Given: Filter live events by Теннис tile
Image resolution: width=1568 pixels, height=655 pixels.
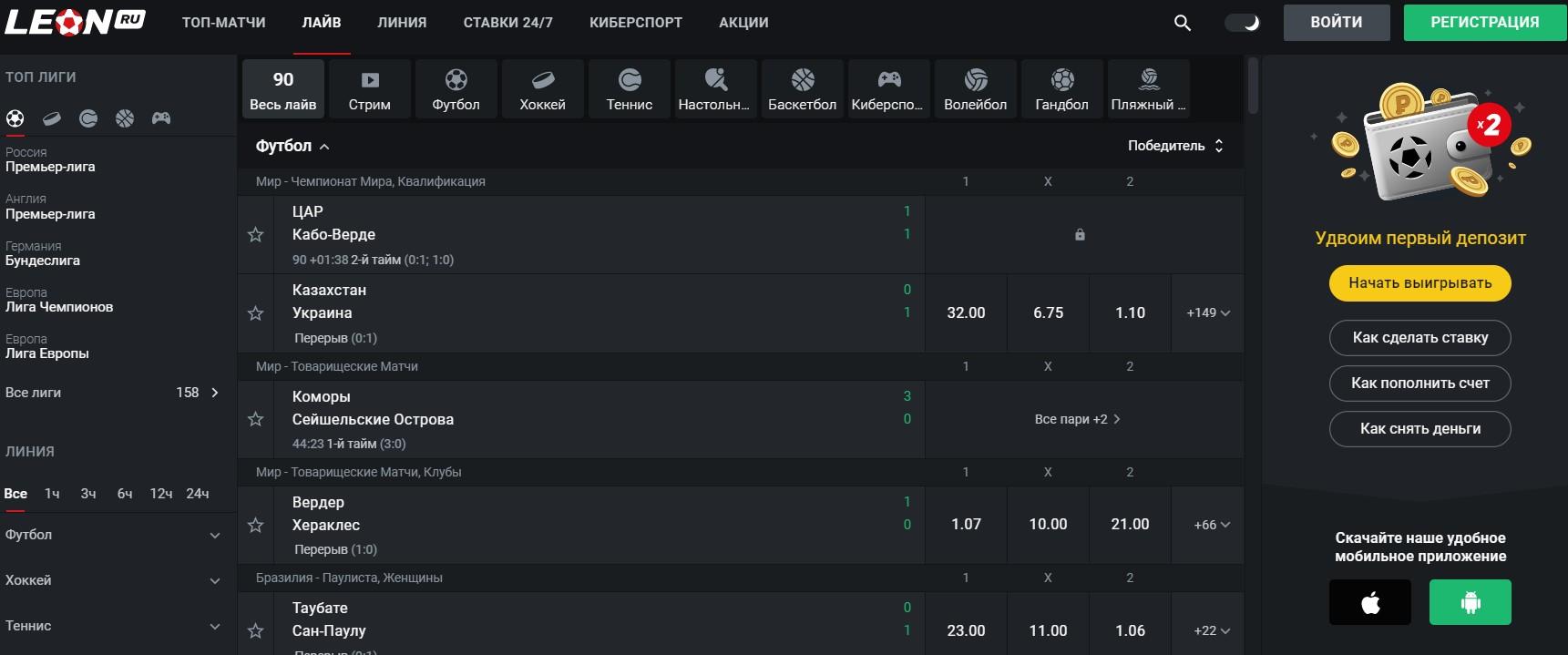Looking at the screenshot, I should tap(630, 89).
